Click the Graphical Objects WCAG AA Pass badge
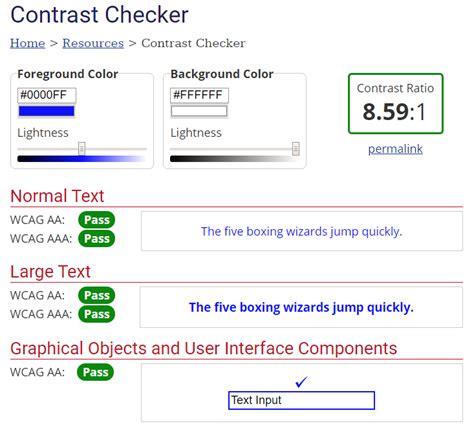The height and width of the screenshot is (435, 474). point(95,372)
